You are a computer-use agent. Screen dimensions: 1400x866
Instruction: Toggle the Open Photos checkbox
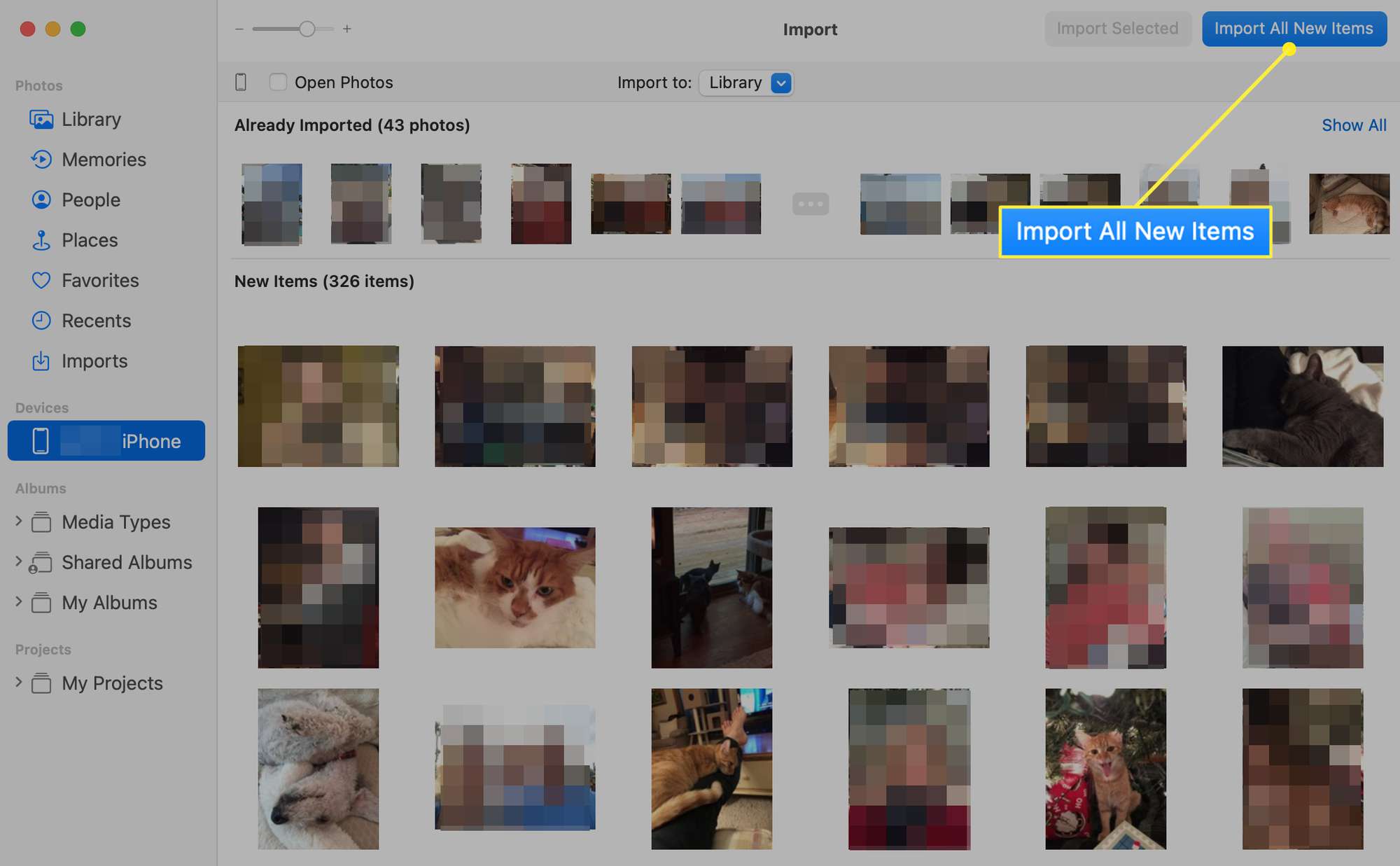coord(277,81)
